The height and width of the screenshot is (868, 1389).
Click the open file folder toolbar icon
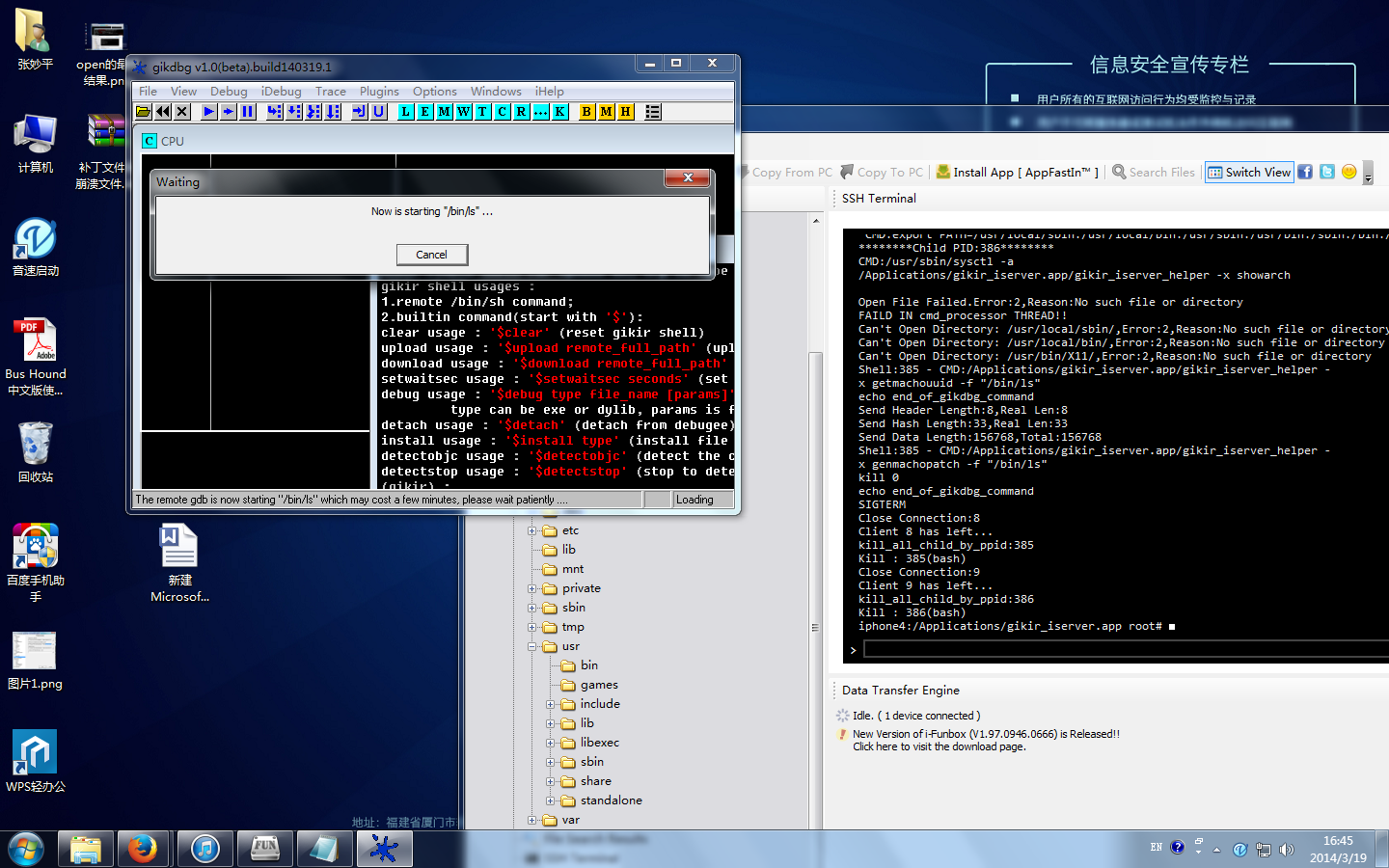point(144,112)
